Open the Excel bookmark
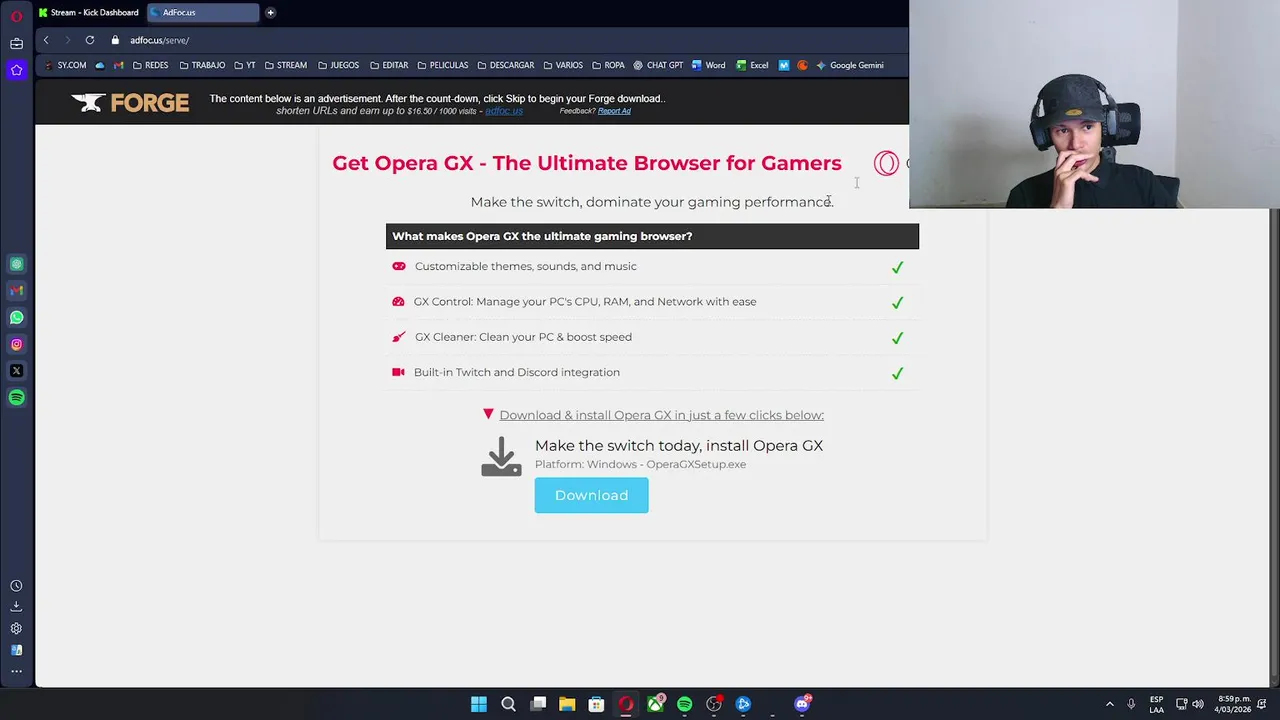 (752, 65)
